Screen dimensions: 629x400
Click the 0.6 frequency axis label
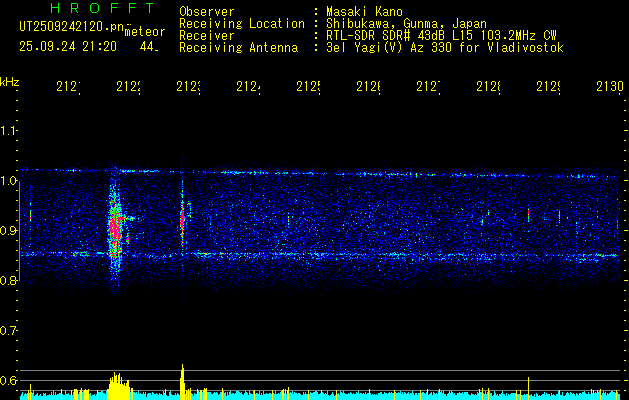tap(8, 380)
